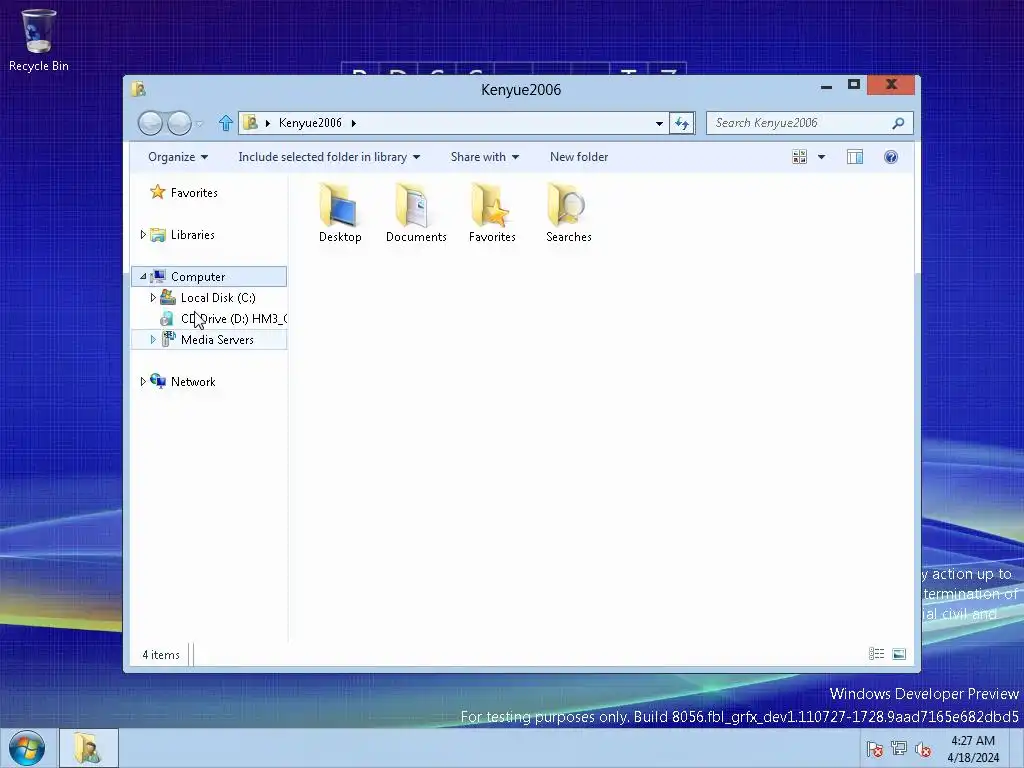
Task: Select the Desktop folder icon
Action: 340,213
